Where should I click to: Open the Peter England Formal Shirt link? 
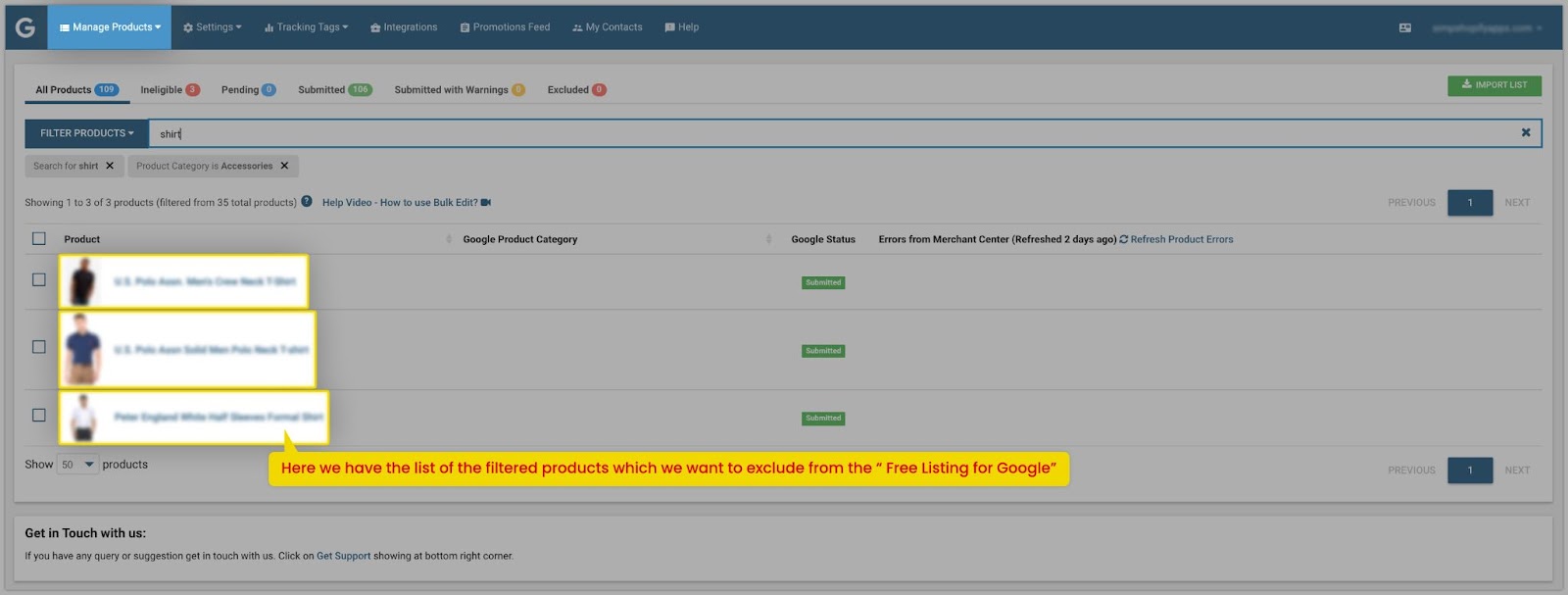point(219,418)
